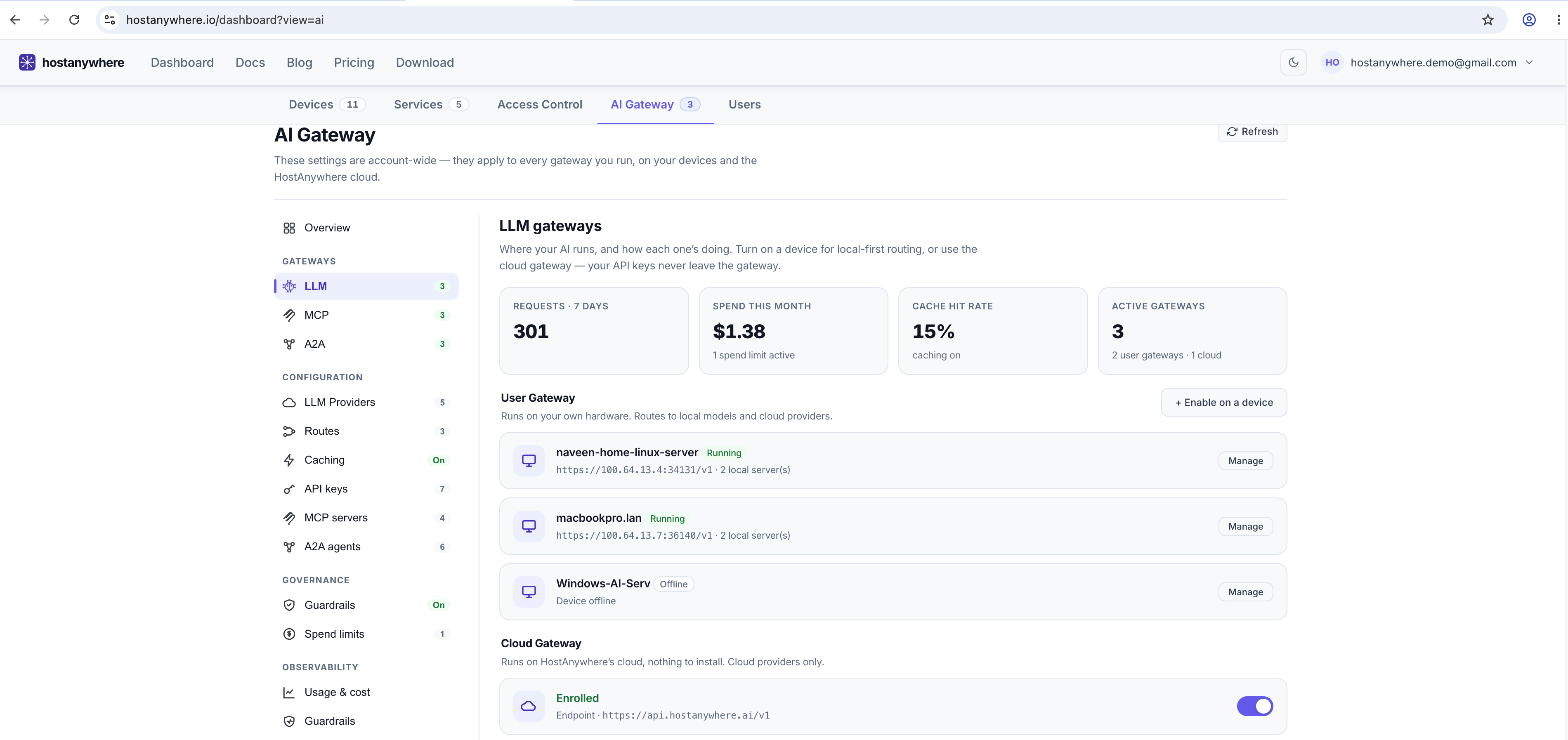Click the naveen-home-linux-server monitor icon
1568x740 pixels.
tap(529, 461)
